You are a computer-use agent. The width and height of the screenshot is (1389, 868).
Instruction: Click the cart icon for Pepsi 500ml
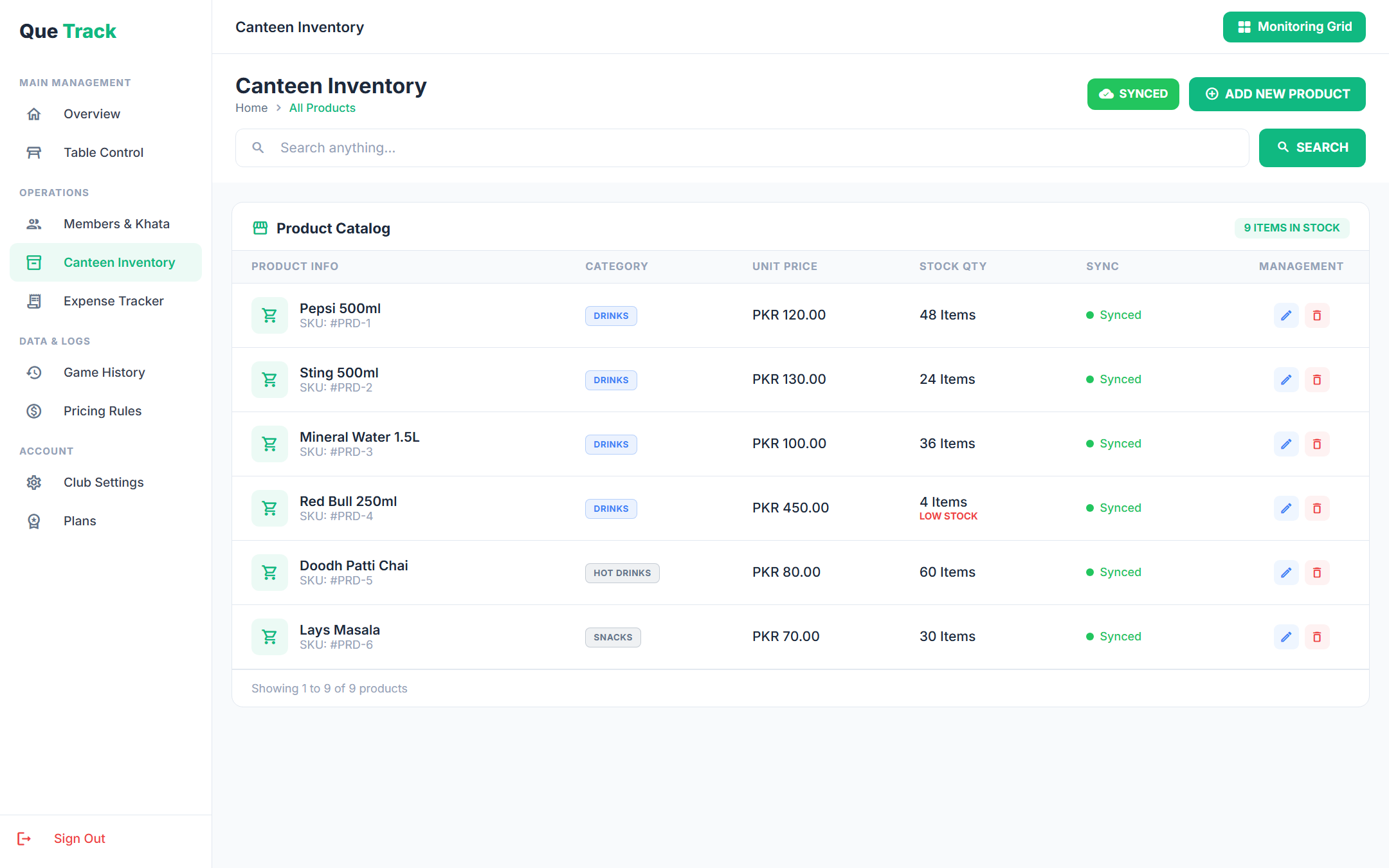(269, 315)
